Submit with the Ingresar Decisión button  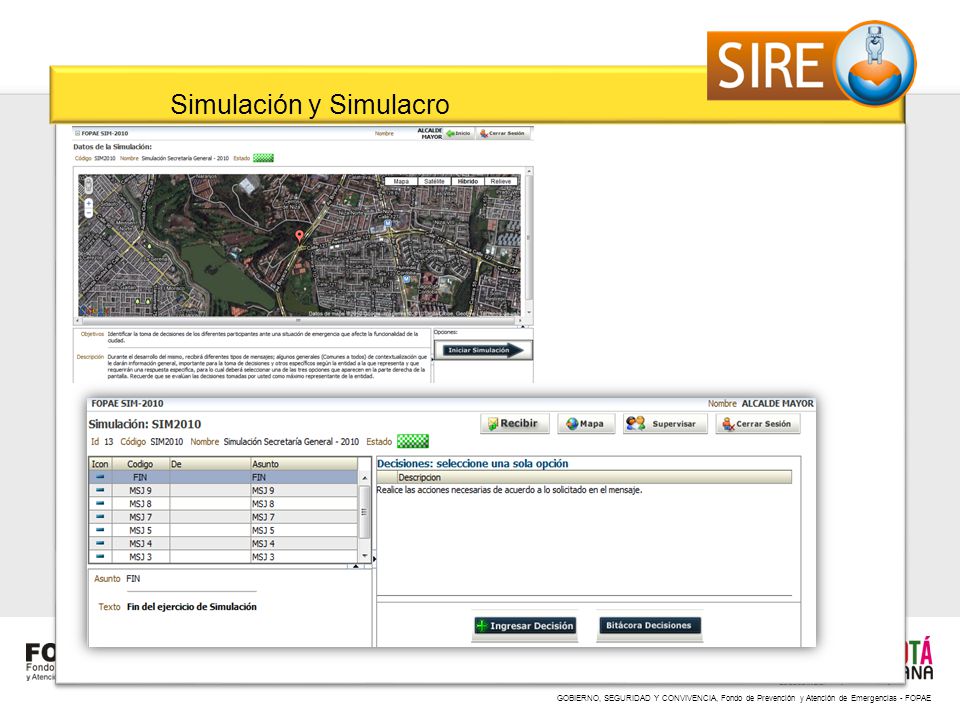(x=525, y=626)
